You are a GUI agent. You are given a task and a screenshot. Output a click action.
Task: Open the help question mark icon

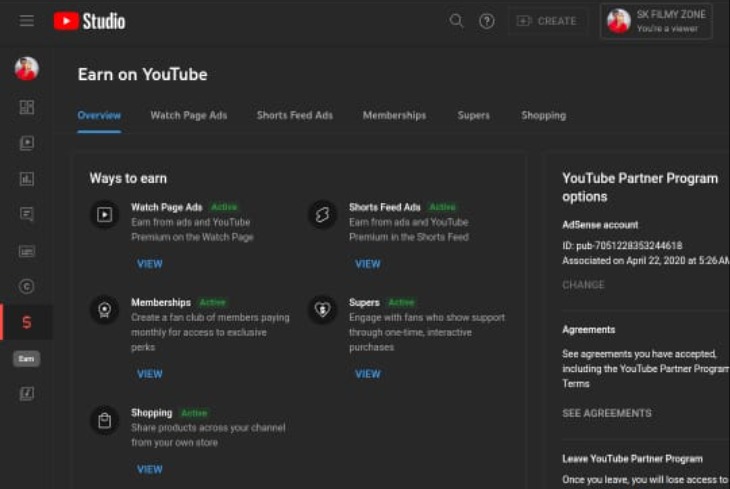[487, 21]
